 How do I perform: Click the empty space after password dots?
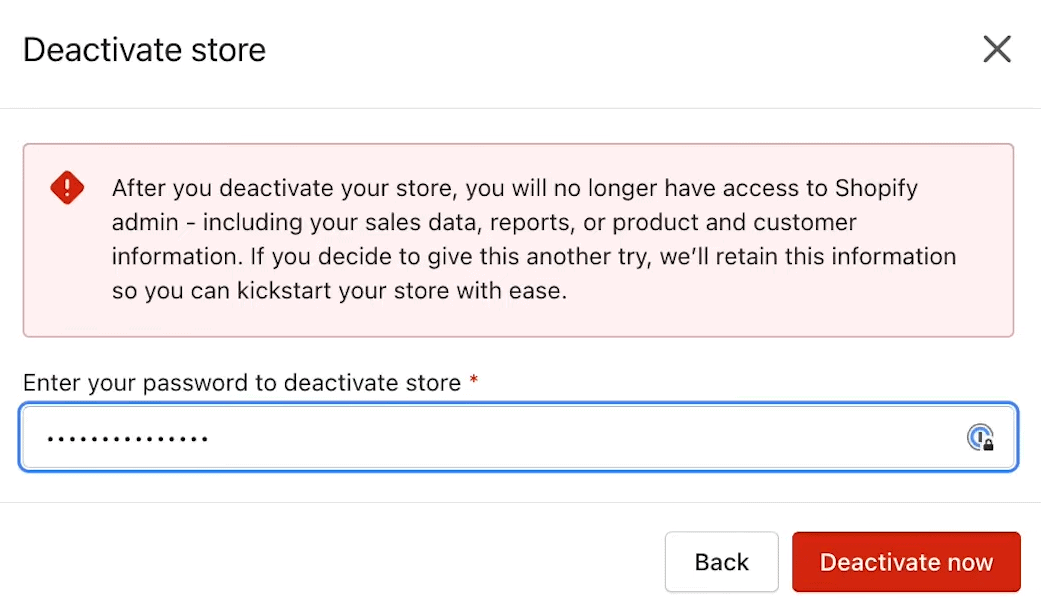pyautogui.click(x=584, y=437)
